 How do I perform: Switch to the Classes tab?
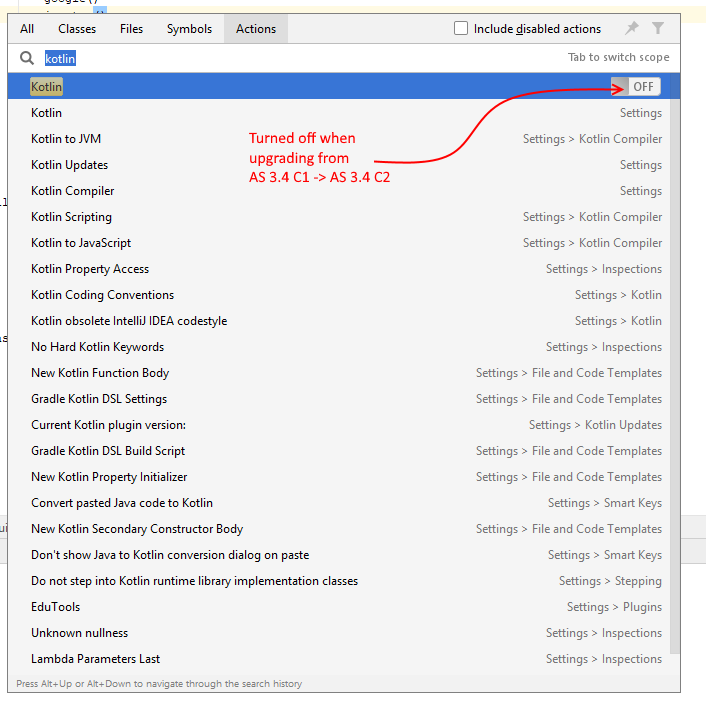(x=77, y=29)
